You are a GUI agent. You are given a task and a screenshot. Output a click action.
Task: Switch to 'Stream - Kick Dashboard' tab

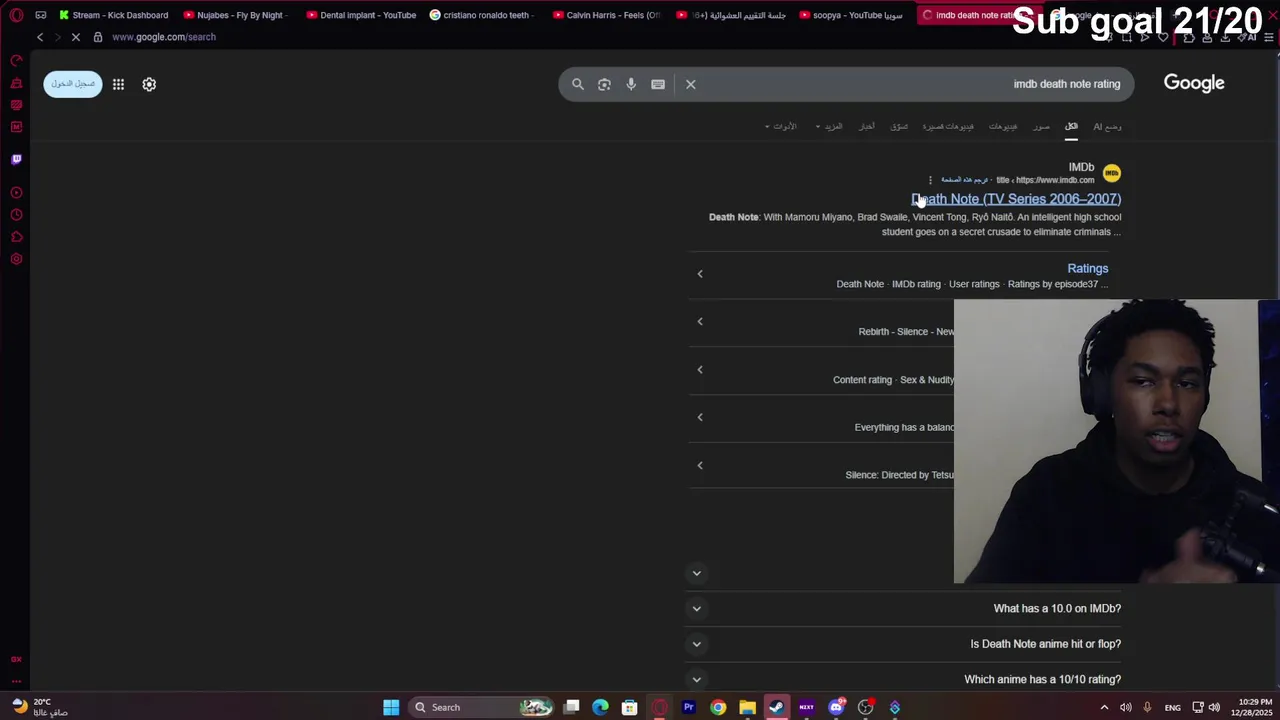(x=113, y=15)
